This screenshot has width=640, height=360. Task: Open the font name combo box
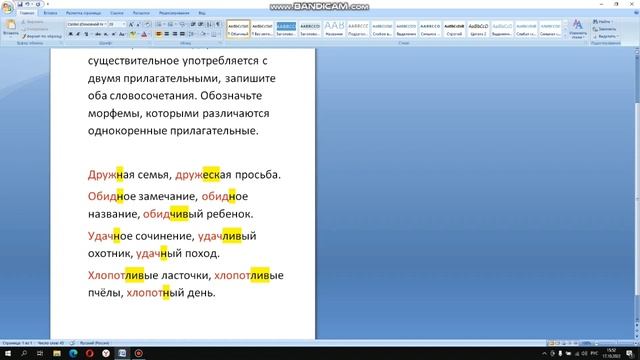click(87, 24)
